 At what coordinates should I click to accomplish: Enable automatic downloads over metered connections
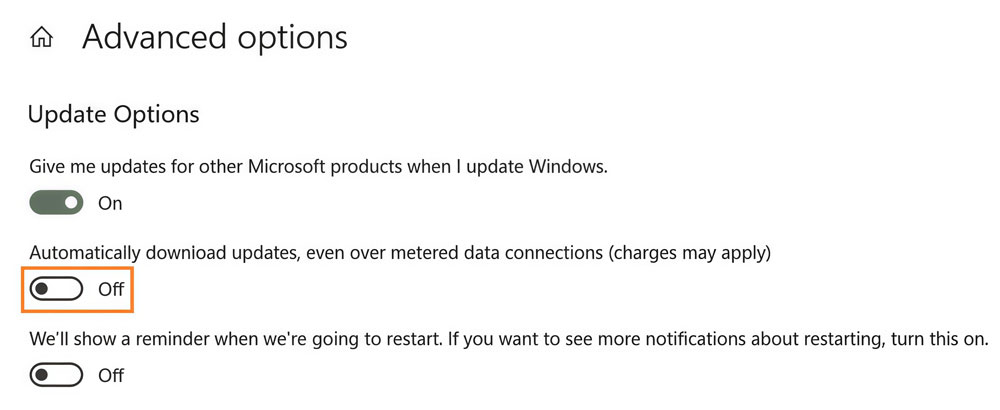click(56, 290)
